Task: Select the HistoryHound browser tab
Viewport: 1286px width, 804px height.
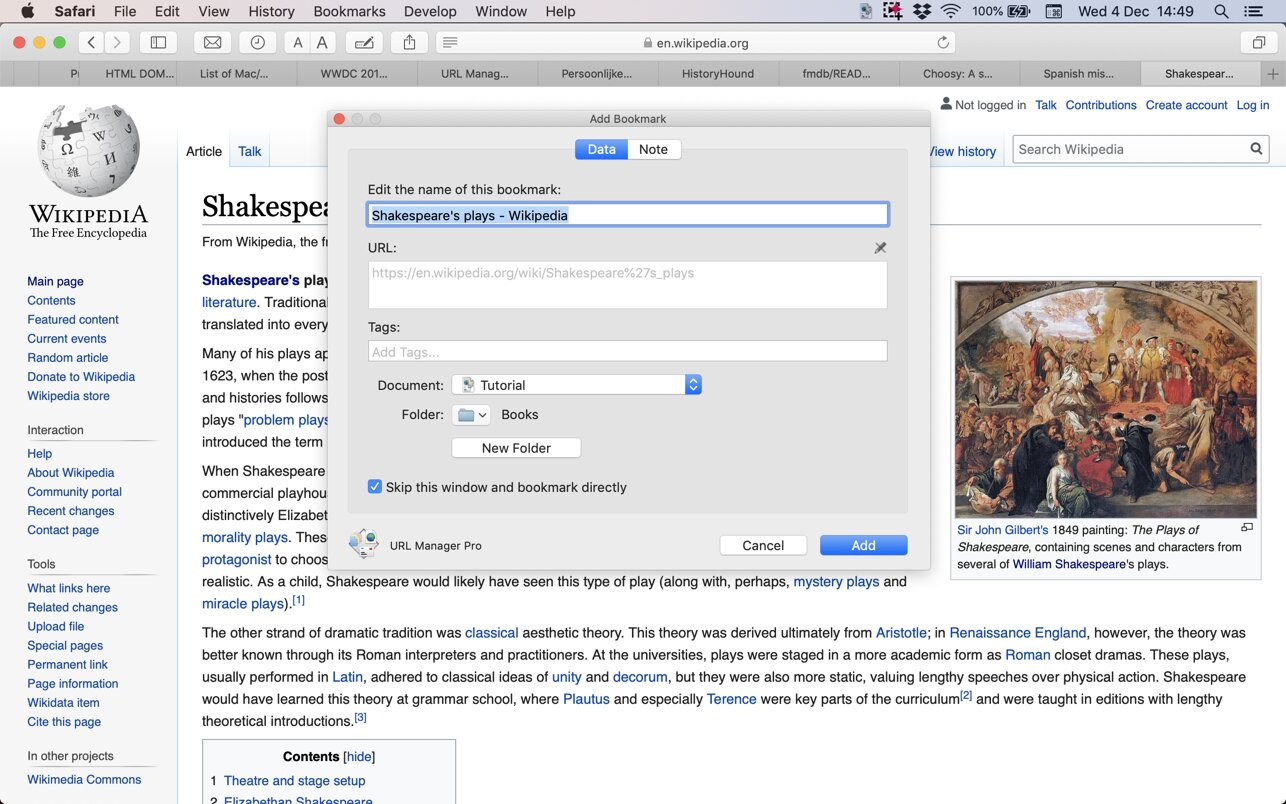Action: pos(717,73)
